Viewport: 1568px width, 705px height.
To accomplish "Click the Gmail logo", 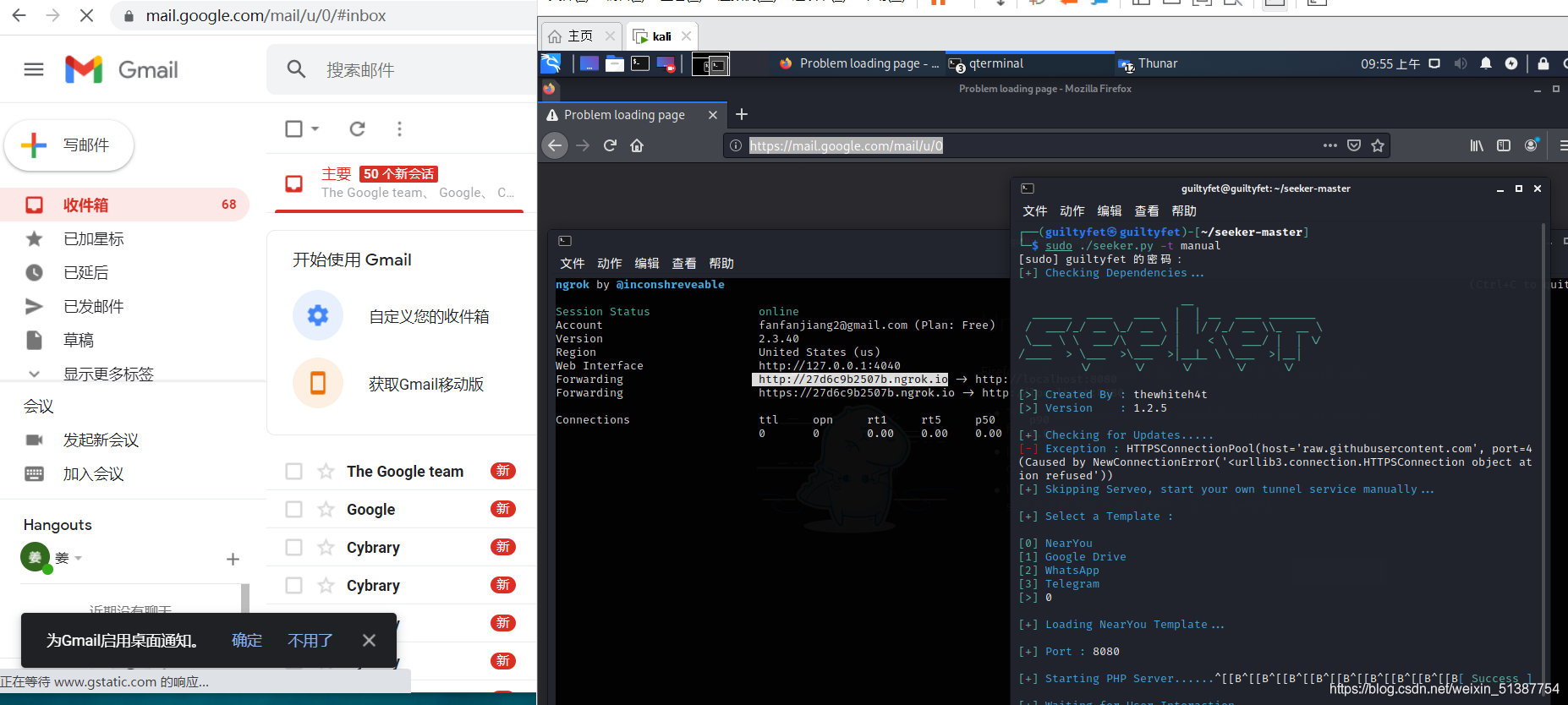I will tap(122, 69).
